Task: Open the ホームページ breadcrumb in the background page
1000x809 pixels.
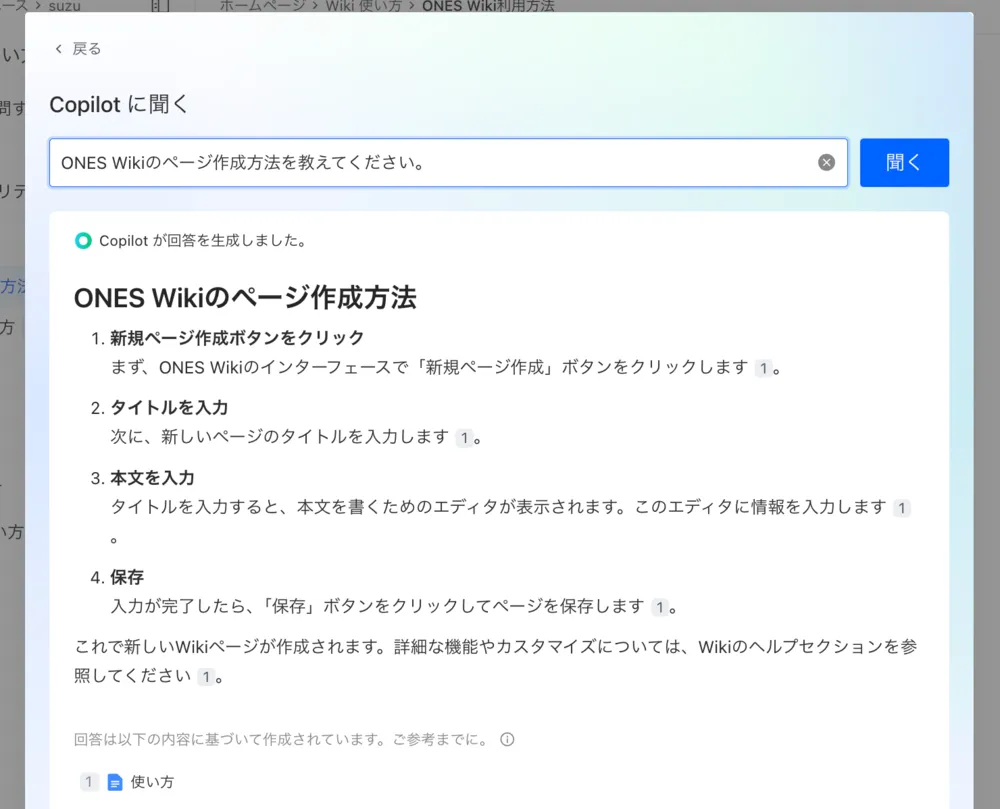Action: pyautogui.click(x=263, y=6)
